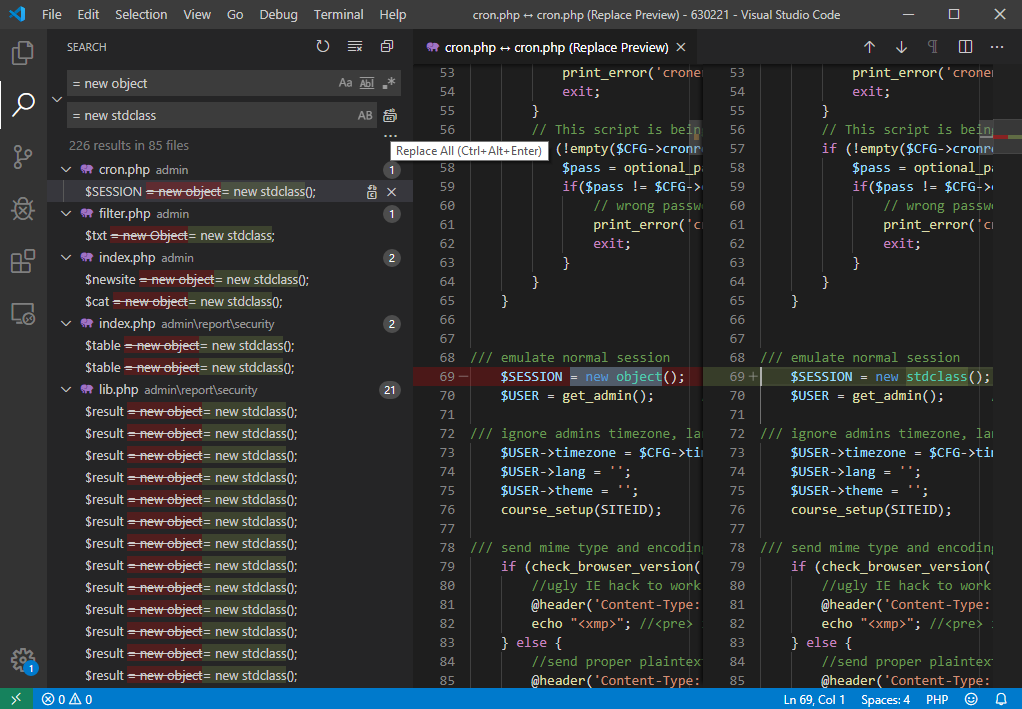Open the Terminal menu
The image size is (1022, 709).
click(x=338, y=15)
